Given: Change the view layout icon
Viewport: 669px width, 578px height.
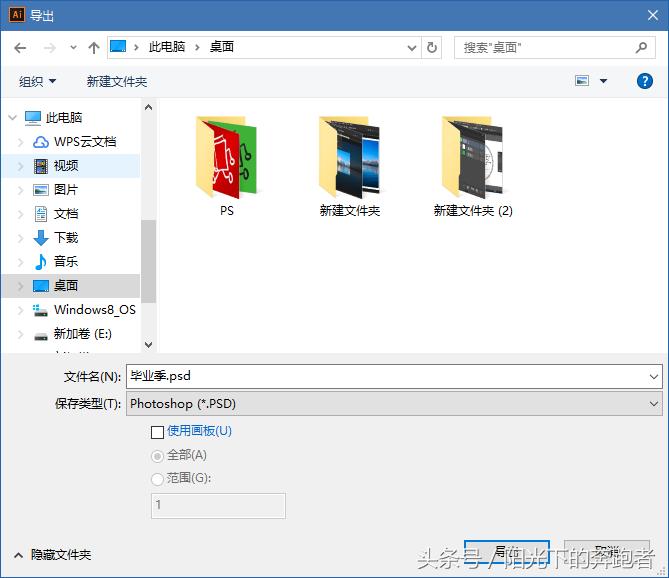Looking at the screenshot, I should click(x=582, y=81).
